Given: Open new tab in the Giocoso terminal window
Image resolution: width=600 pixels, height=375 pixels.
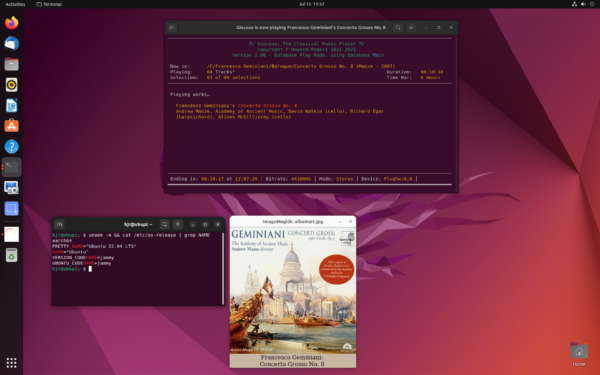Looking at the screenshot, I should 172,28.
